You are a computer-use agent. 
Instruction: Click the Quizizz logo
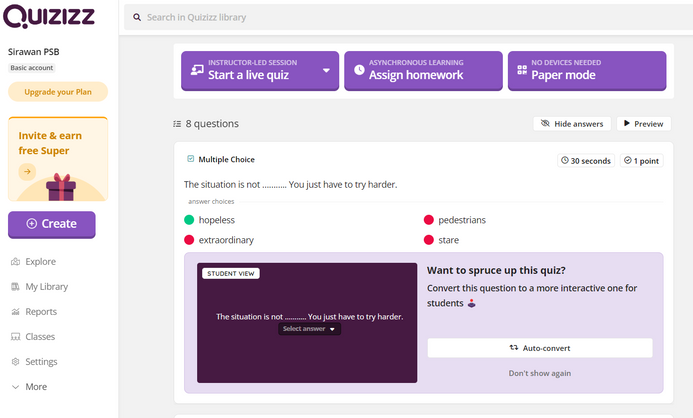49,17
